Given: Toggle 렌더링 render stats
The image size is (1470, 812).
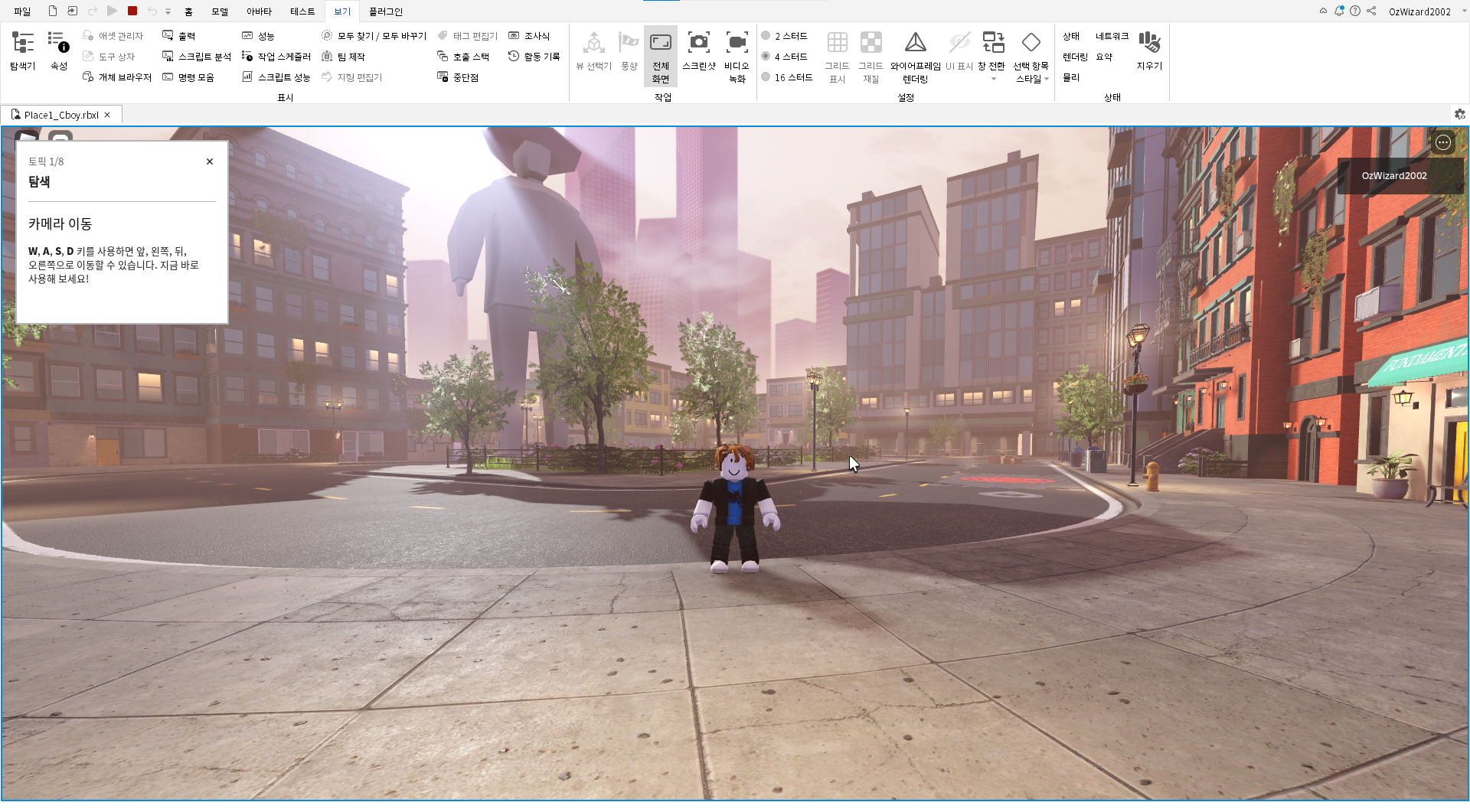Looking at the screenshot, I should pyautogui.click(x=1075, y=57).
